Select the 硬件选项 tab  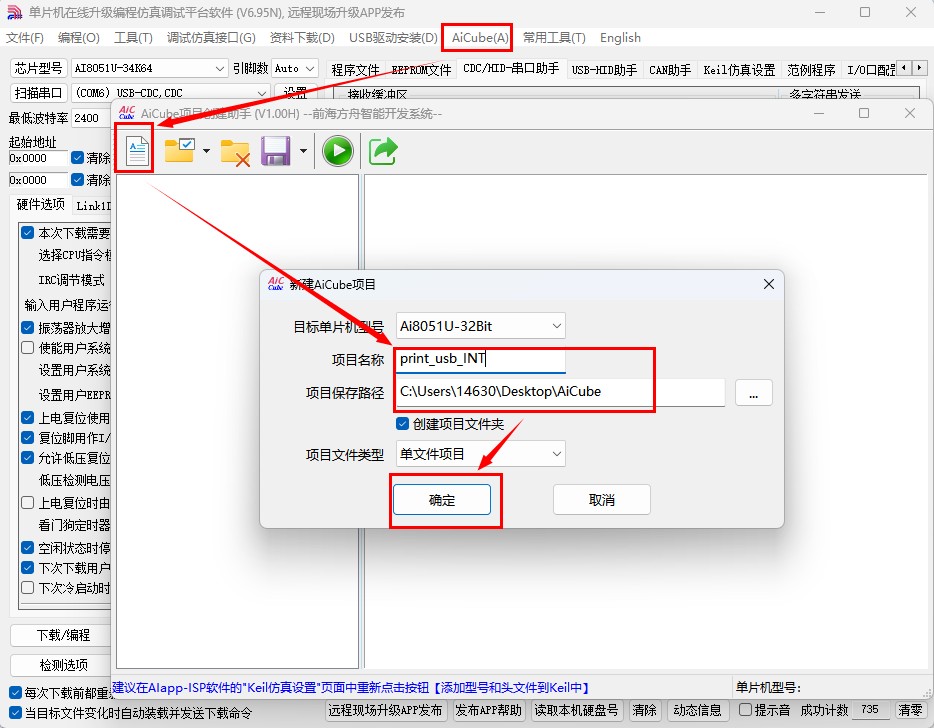(x=41, y=204)
